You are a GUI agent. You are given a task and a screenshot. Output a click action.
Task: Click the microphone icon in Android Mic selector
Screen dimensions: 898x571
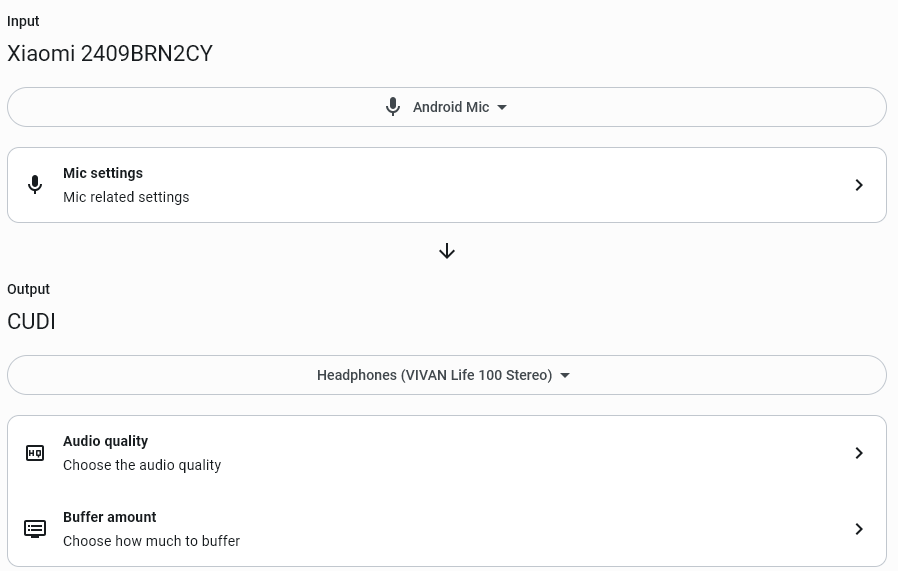pyautogui.click(x=393, y=107)
